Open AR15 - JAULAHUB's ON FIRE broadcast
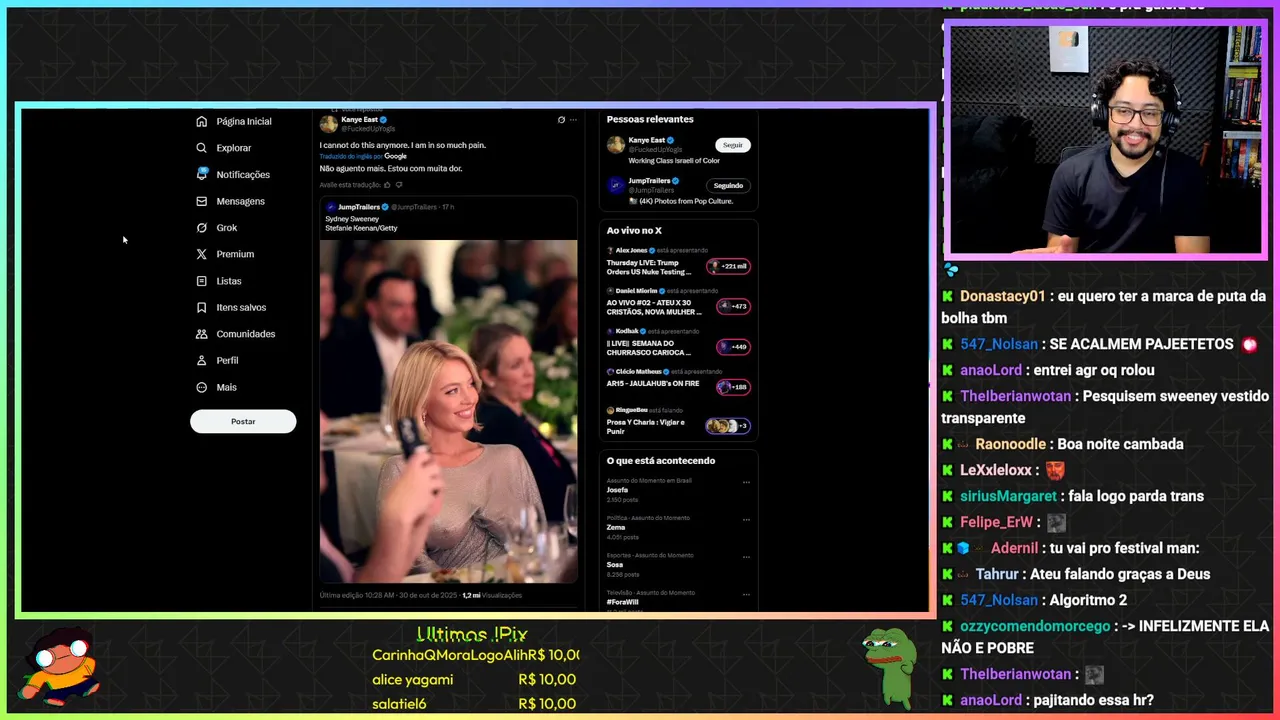The image size is (1280, 720). pyautogui.click(x=652, y=383)
